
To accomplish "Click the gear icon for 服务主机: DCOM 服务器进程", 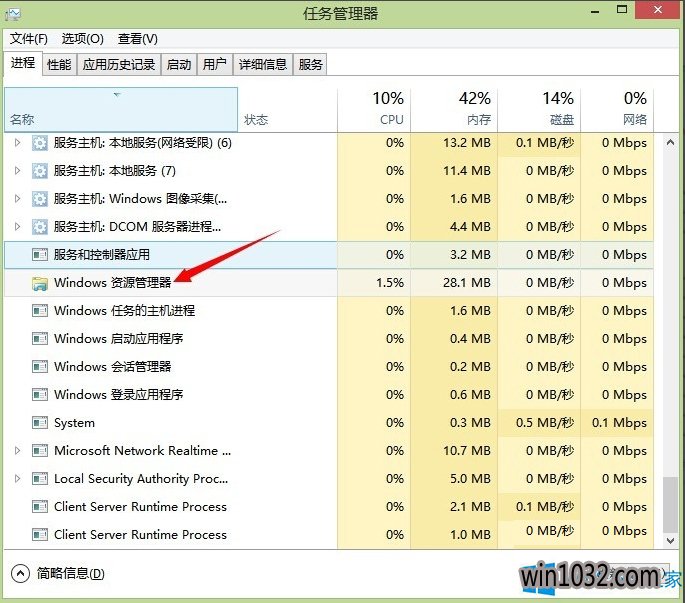I will (x=40, y=227).
